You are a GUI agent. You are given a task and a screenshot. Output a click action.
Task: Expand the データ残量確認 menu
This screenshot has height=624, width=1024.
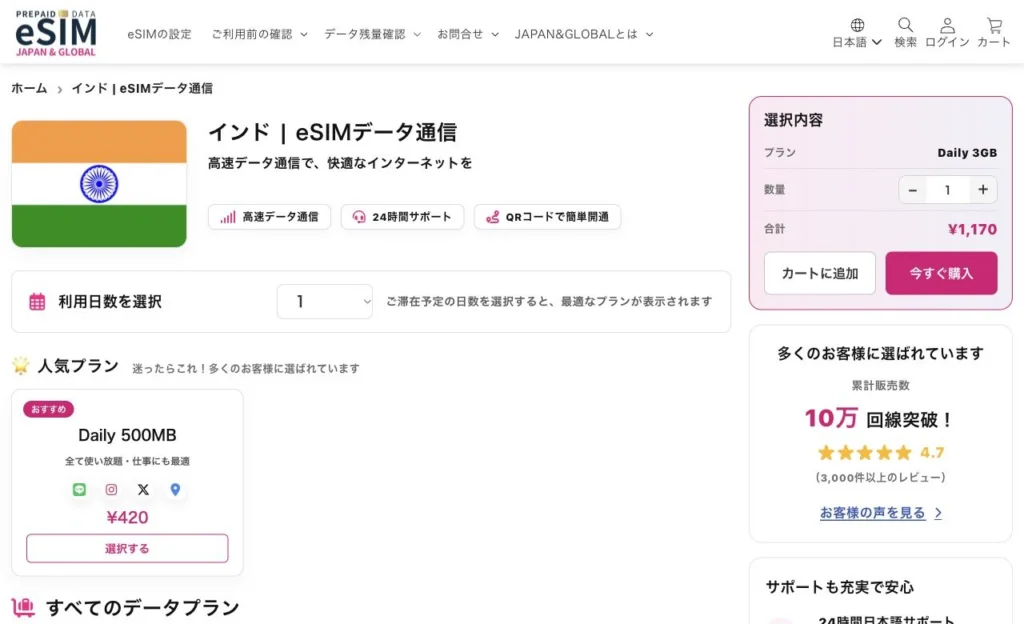[372, 34]
